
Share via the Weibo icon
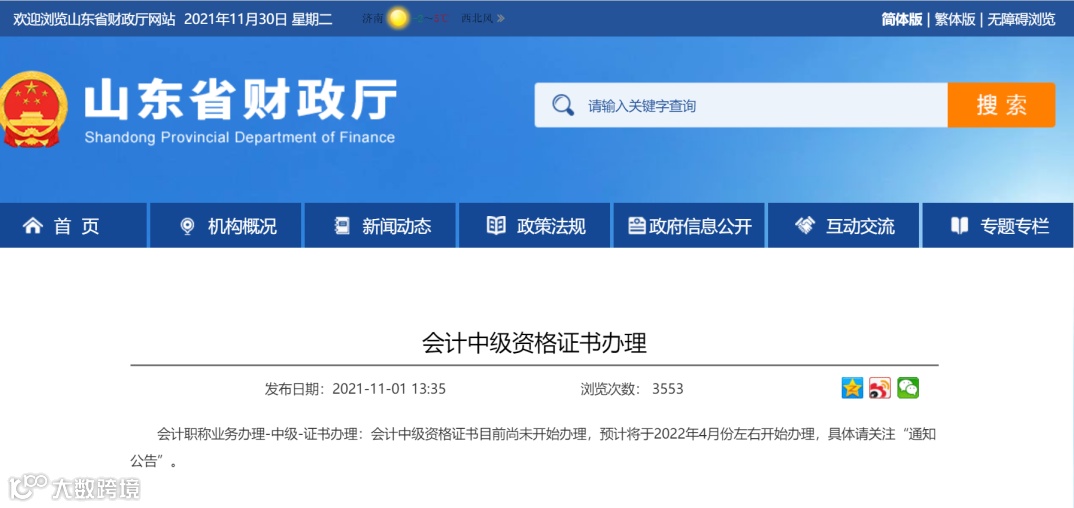click(x=880, y=388)
